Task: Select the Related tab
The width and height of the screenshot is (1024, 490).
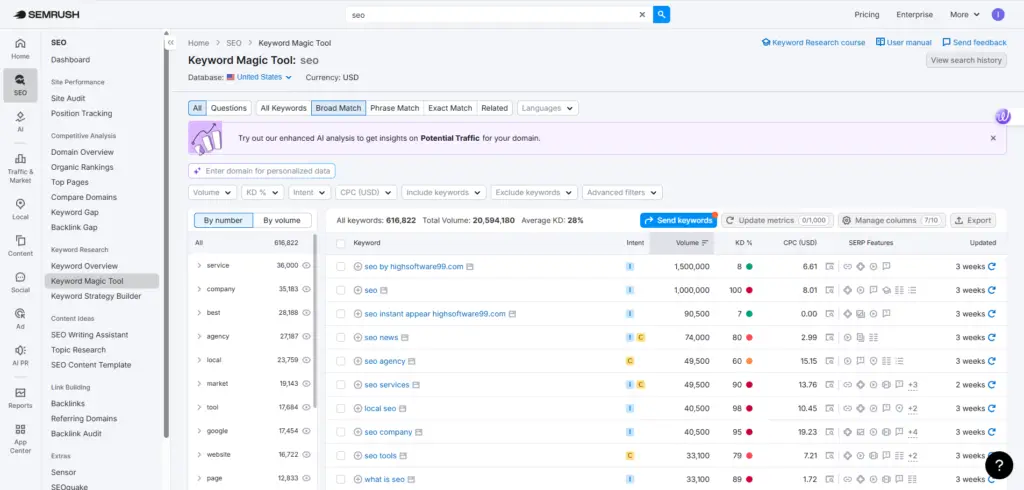Action: [x=494, y=108]
